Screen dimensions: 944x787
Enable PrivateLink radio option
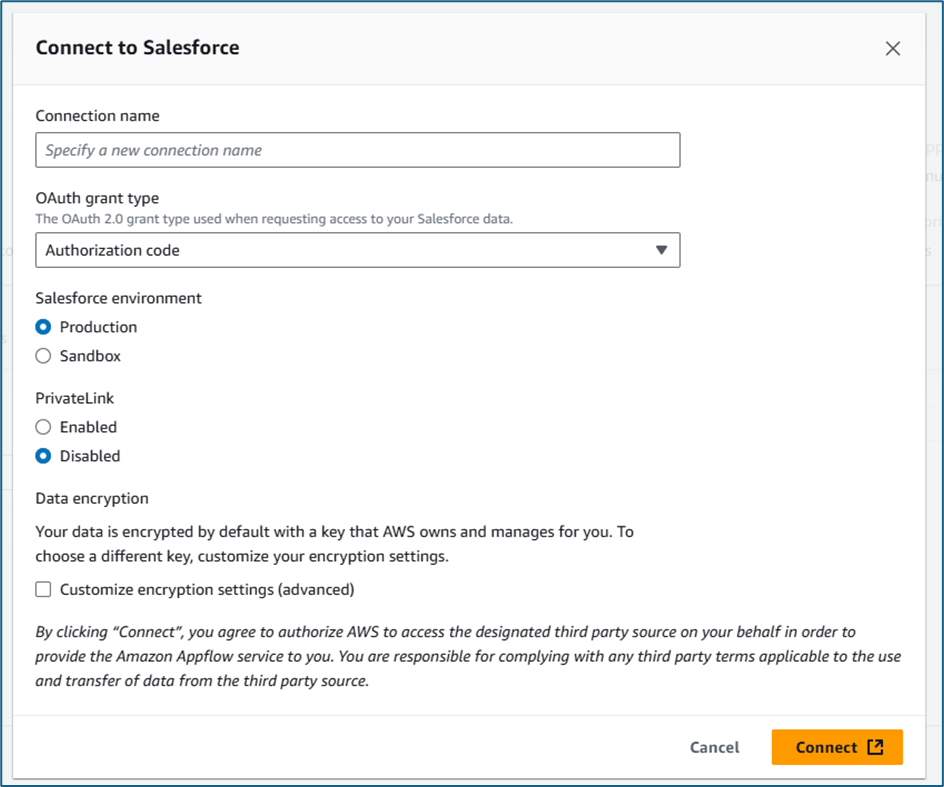pyautogui.click(x=43, y=427)
